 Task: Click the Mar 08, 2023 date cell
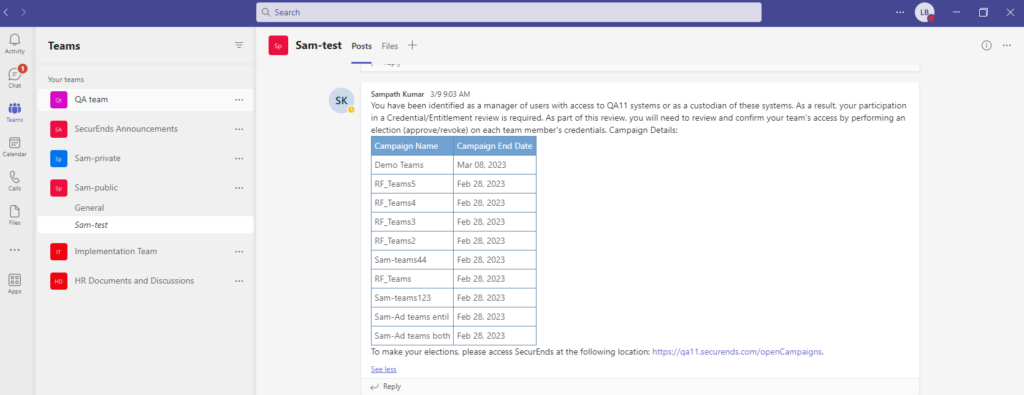[x=495, y=165]
